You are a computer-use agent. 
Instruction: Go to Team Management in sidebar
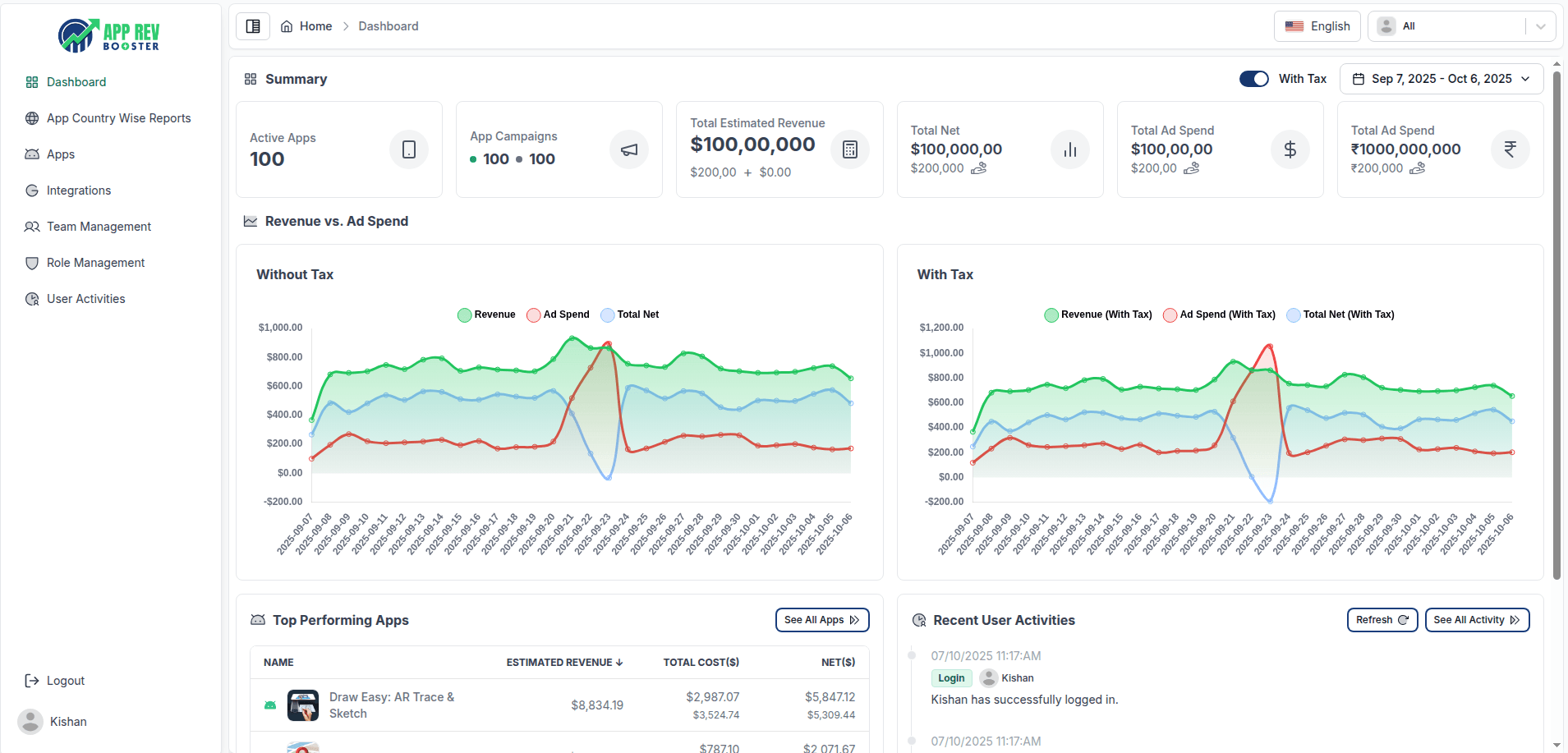click(x=99, y=227)
